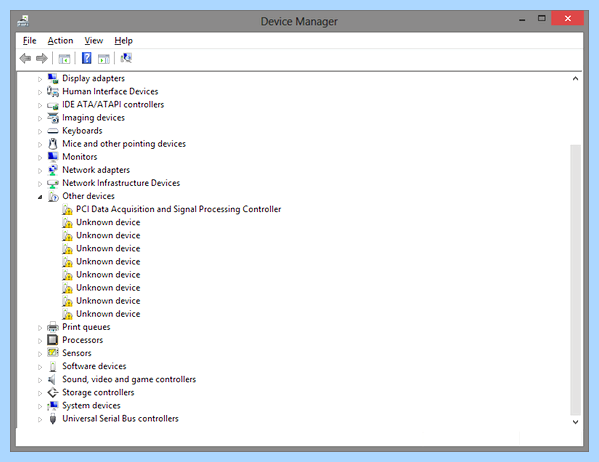This screenshot has width=599, height=462.
Task: Open the File menu
Action: pyautogui.click(x=29, y=41)
